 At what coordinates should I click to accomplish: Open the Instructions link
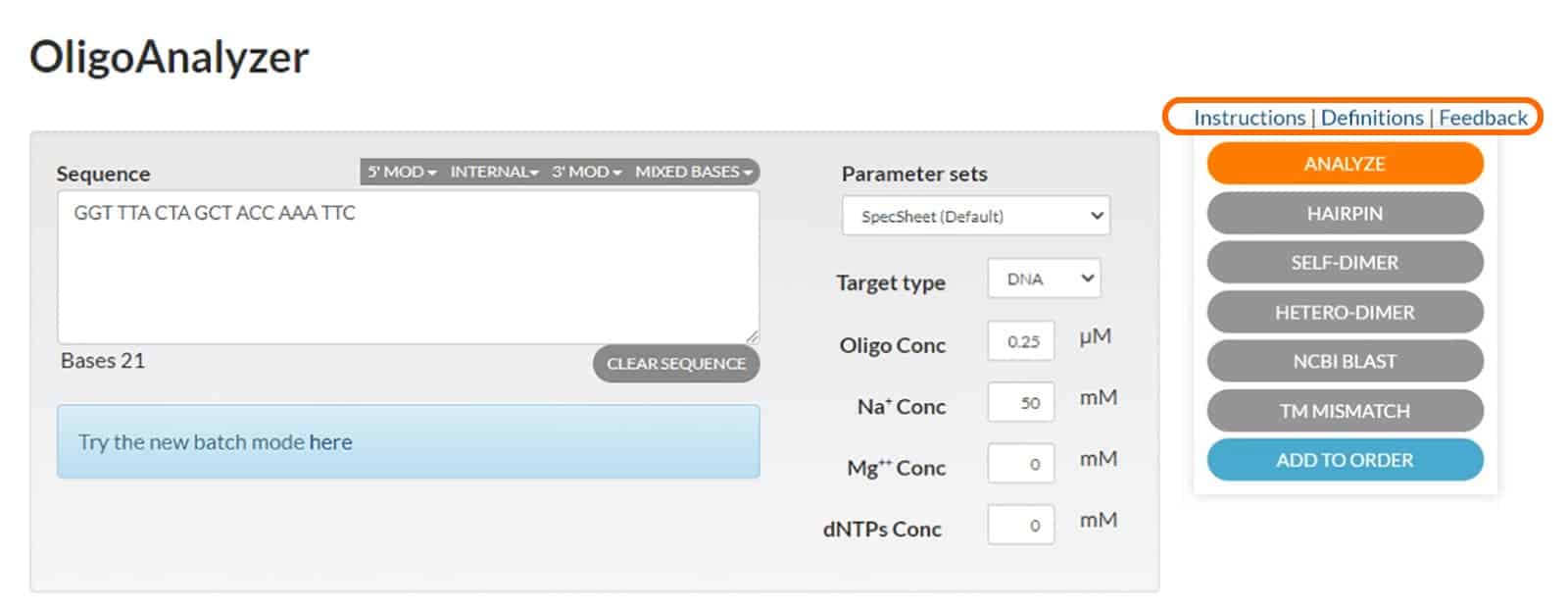1249,118
